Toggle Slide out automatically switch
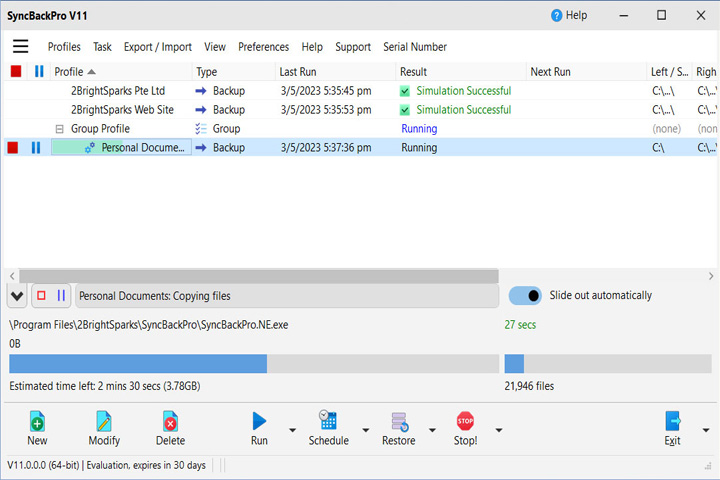The image size is (720, 480). coord(525,295)
